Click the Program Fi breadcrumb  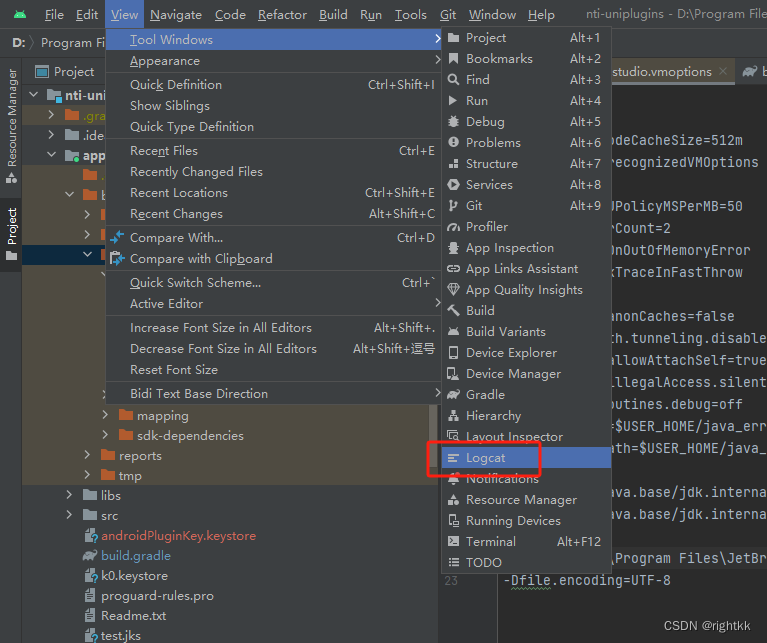click(x=73, y=43)
